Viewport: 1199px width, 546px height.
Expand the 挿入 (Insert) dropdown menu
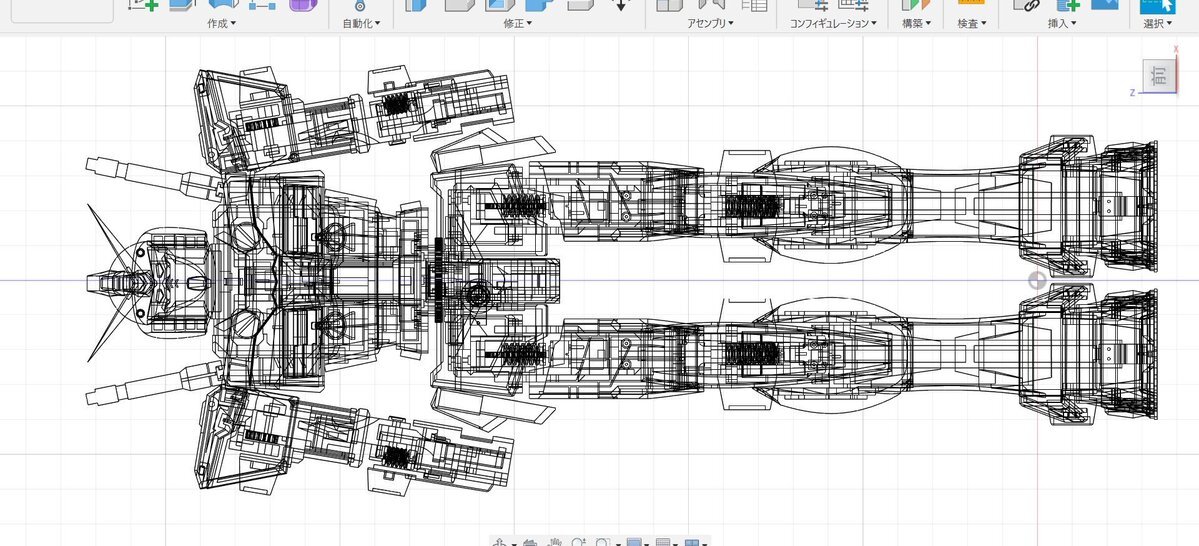(x=1062, y=23)
